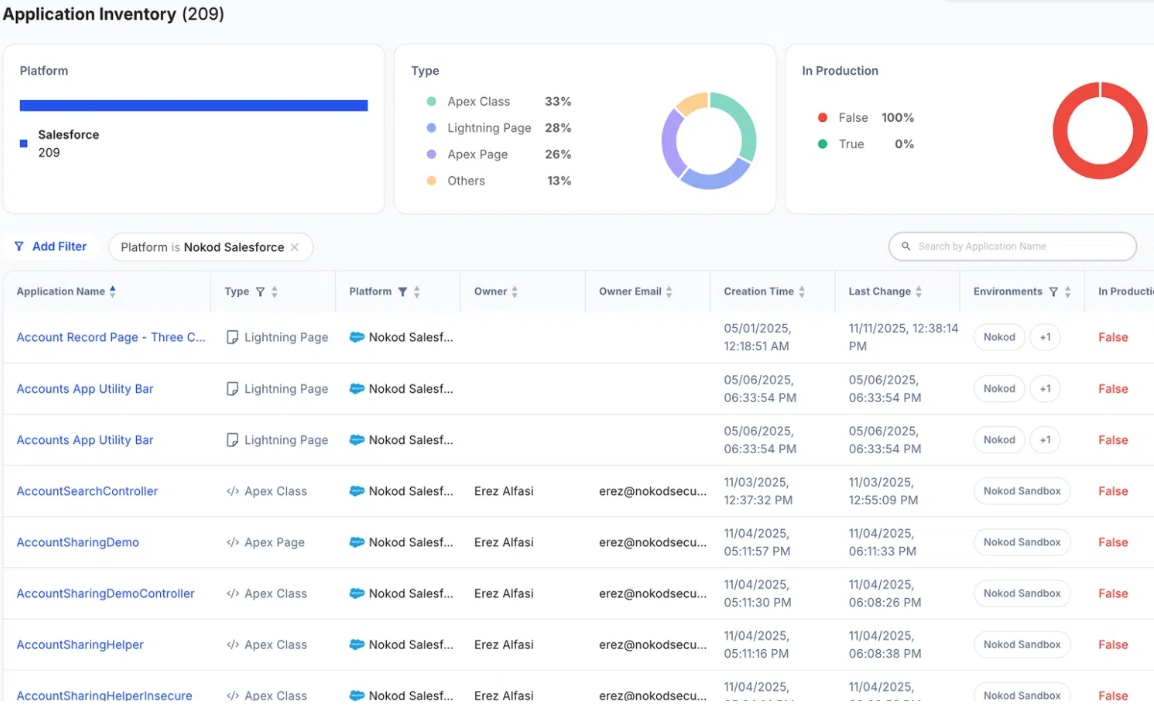1154x710 pixels.
Task: Select the Apex Class green legend dot
Action: click(431, 102)
